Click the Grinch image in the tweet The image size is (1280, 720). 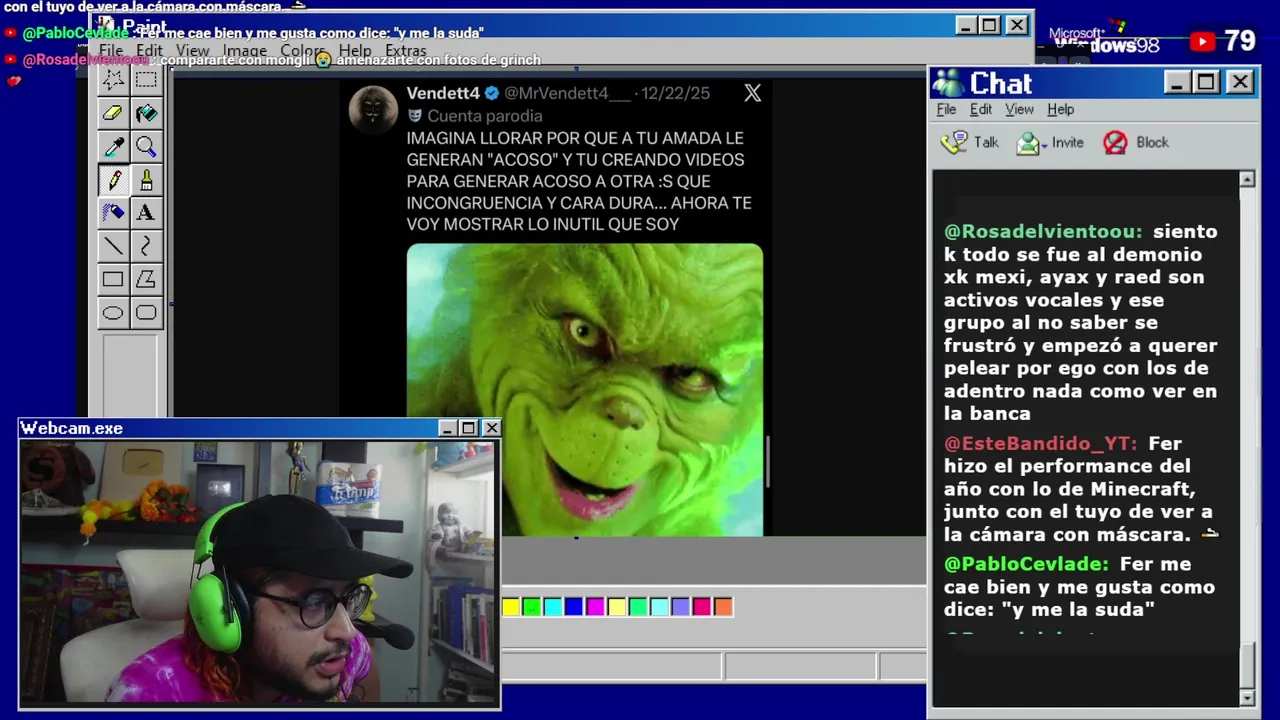tap(584, 390)
